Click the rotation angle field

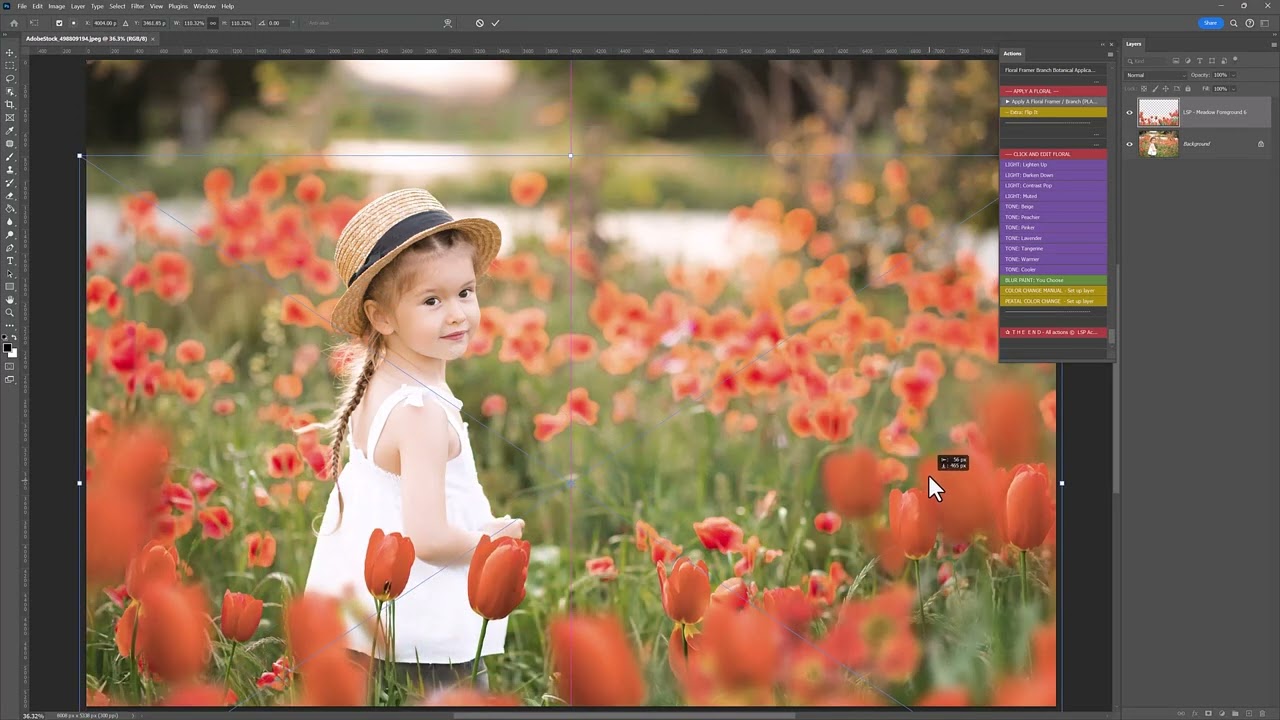[x=278, y=23]
